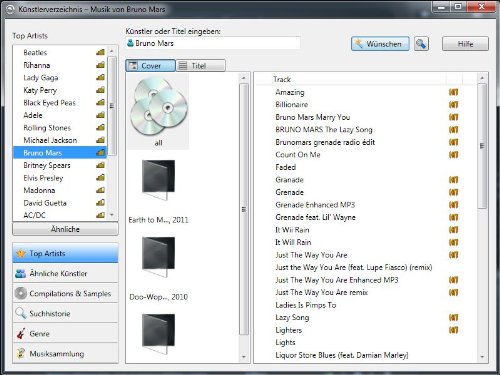The width and height of the screenshot is (500, 375).
Task: Click the disc icon of Compilations & Samples
Action: (x=21, y=293)
